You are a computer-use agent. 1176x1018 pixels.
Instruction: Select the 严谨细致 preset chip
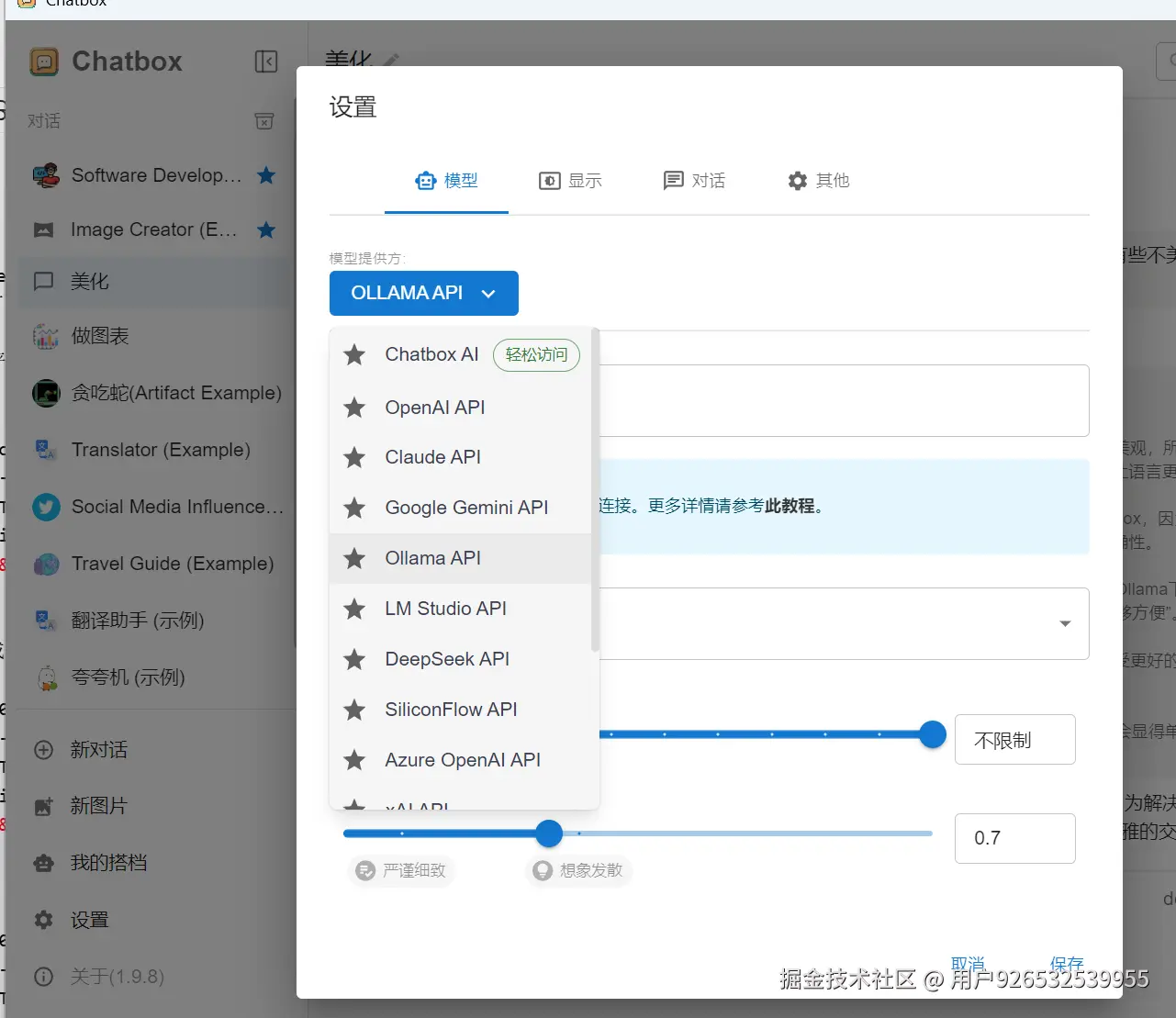coord(401,870)
